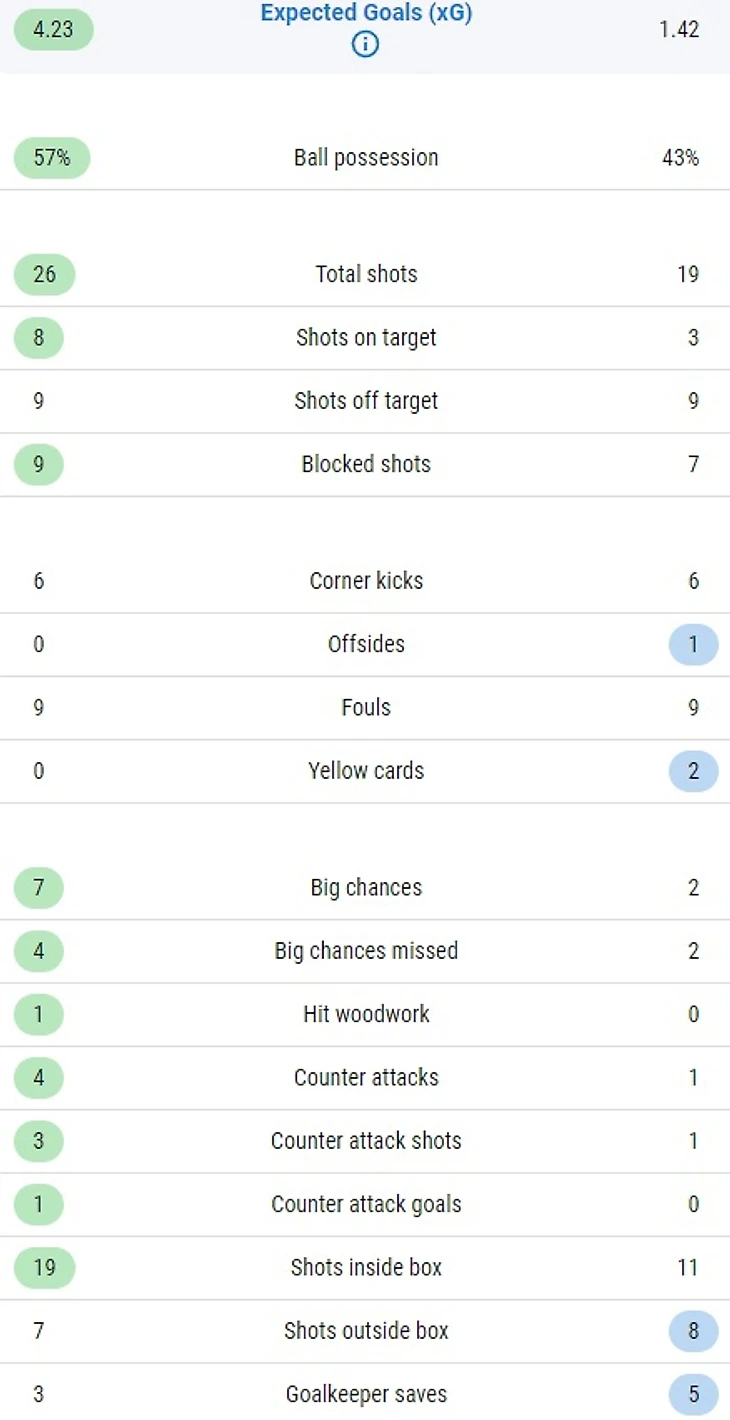
Task: Select the Total shots row label
Action: point(366,274)
